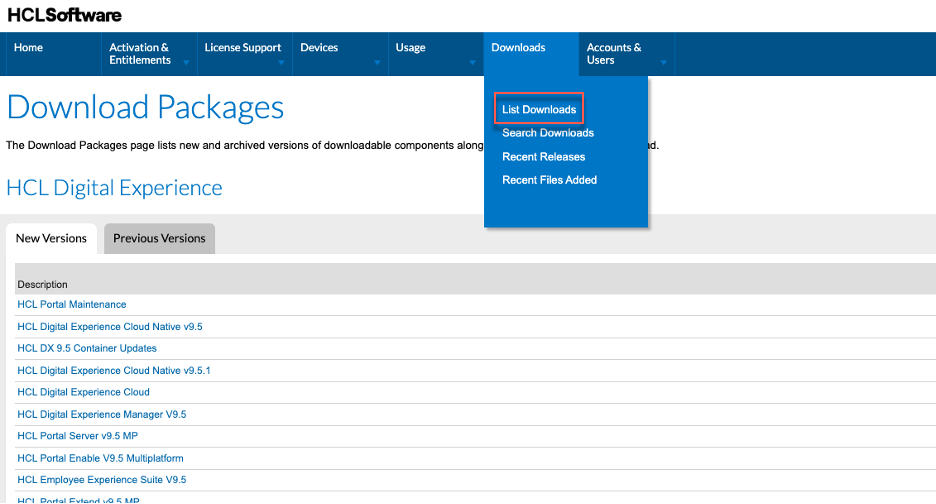This screenshot has width=936, height=504.
Task: Open Accounts & Users menu
Action: (x=614, y=54)
